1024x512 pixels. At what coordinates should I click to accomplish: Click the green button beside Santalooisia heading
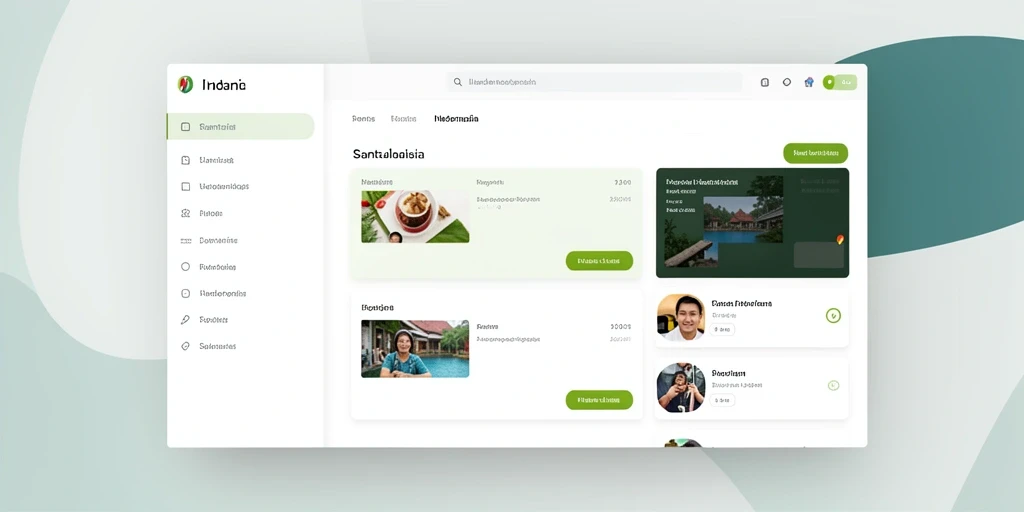point(816,153)
